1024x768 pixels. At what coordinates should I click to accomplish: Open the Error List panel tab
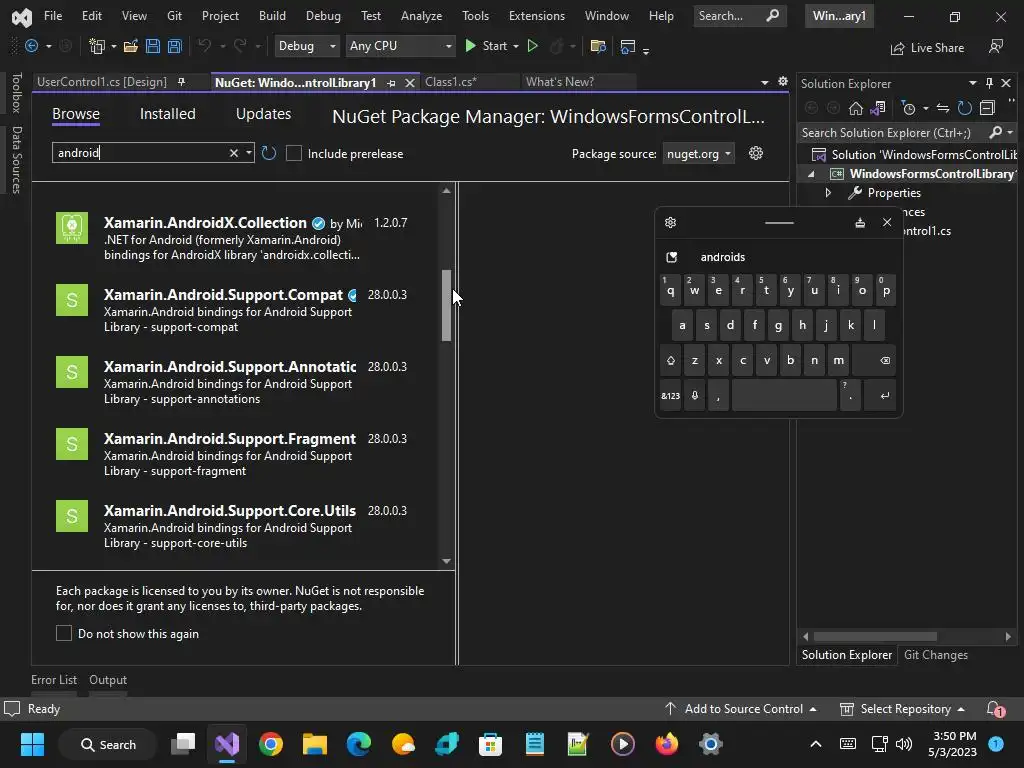tap(54, 680)
